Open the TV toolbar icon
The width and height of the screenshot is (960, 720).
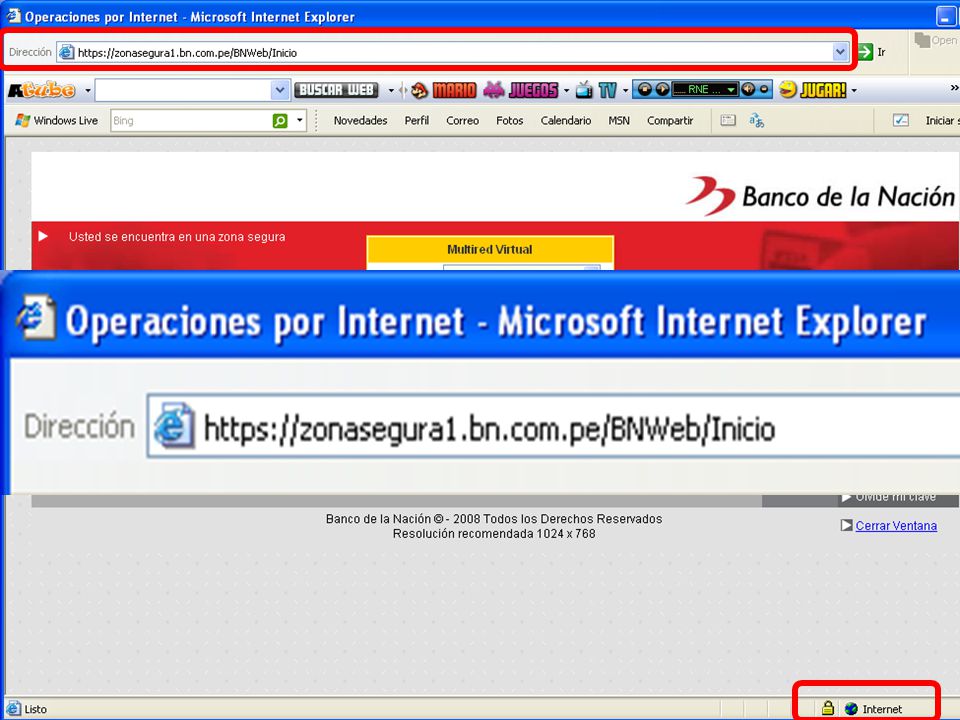(596, 90)
